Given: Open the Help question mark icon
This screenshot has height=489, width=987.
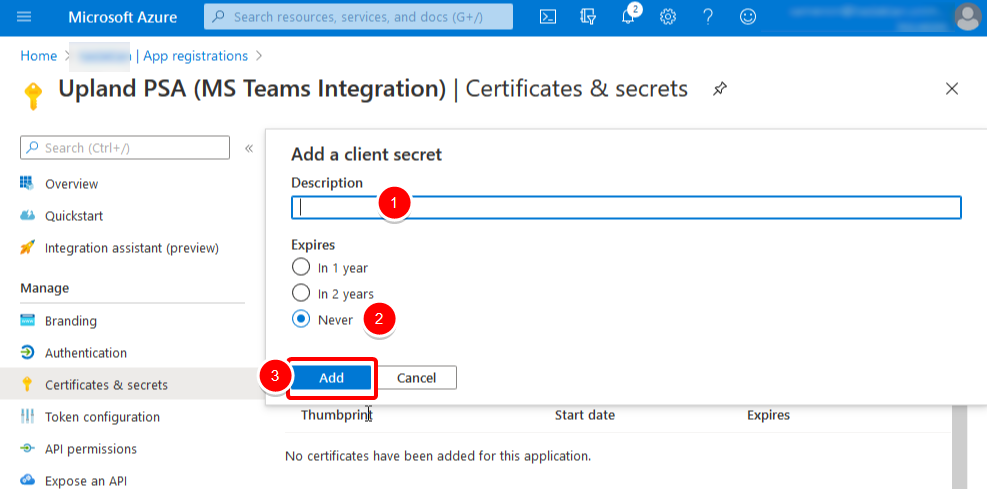Looking at the screenshot, I should (x=708, y=17).
